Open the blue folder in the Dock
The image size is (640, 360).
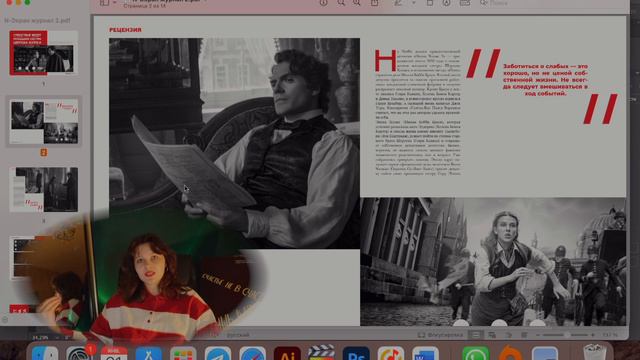click(x=545, y=353)
